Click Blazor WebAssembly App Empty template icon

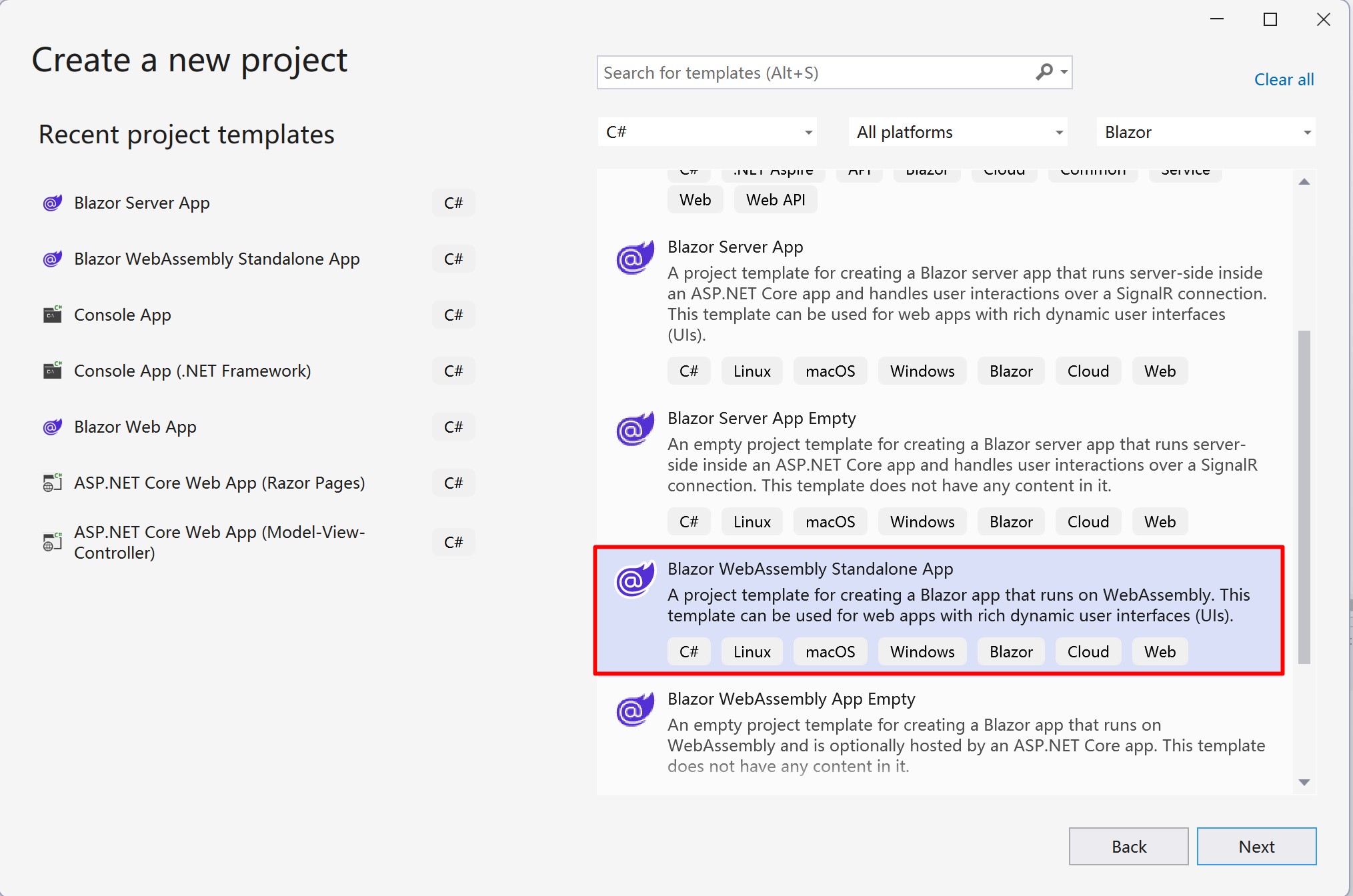click(634, 710)
